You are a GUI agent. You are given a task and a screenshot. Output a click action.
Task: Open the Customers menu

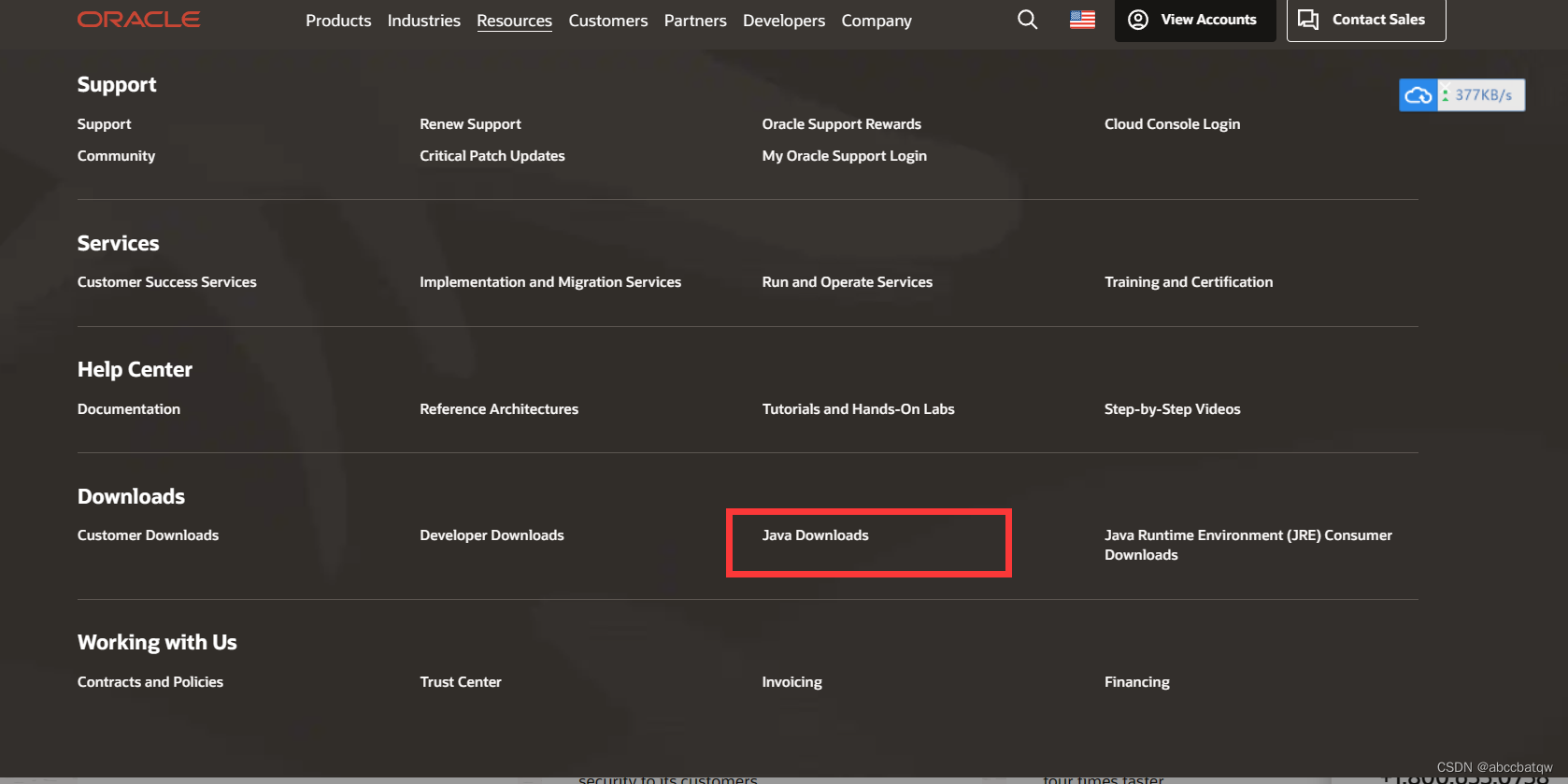[608, 21]
